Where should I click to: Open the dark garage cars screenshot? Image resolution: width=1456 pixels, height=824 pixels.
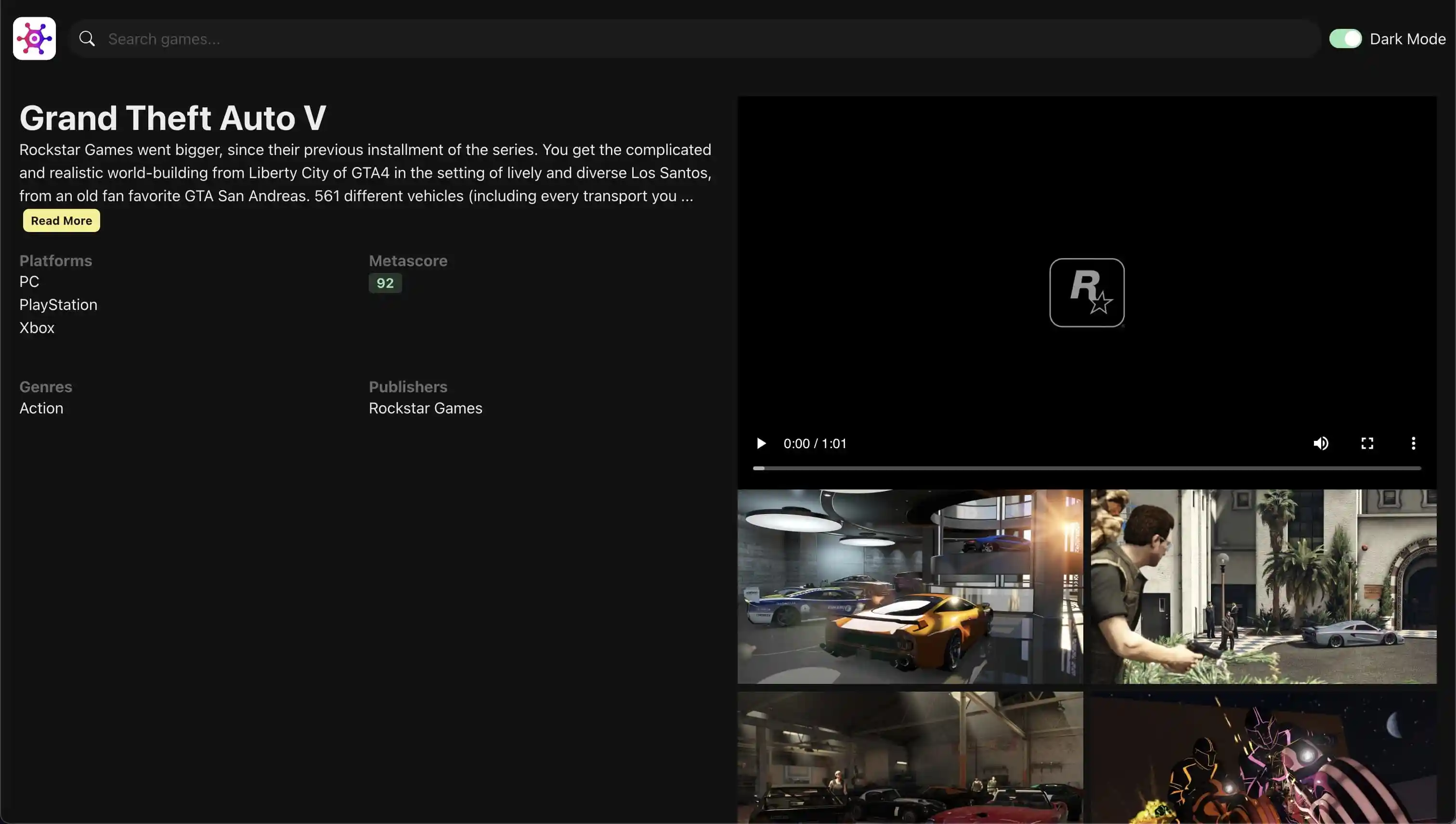coord(910,757)
